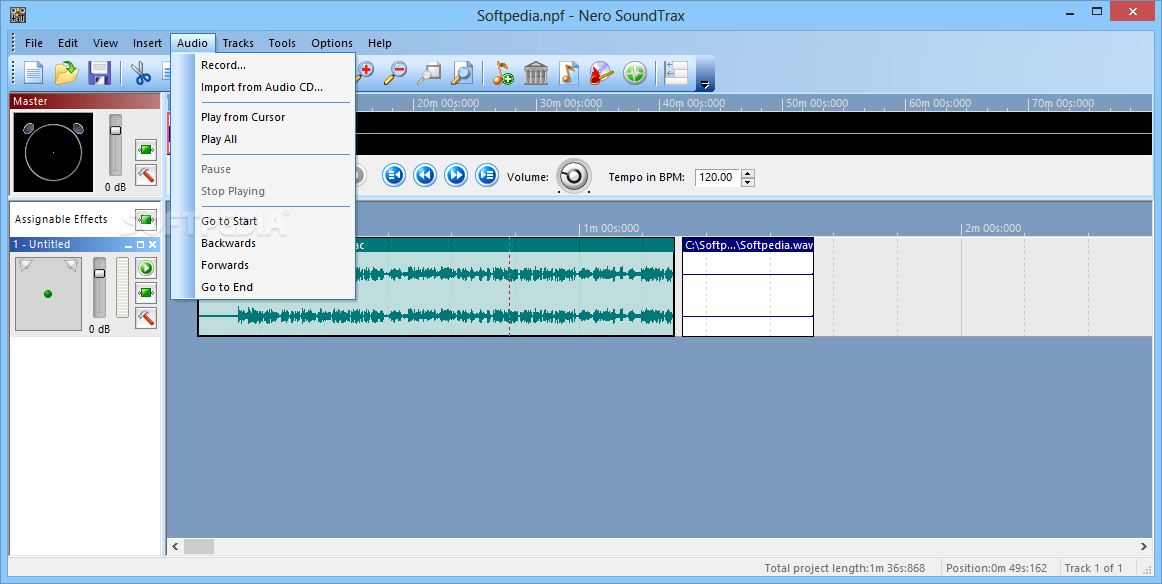Click the Nero SoundTrax title bar icon
Image resolution: width=1162 pixels, height=584 pixels.
(18, 14)
